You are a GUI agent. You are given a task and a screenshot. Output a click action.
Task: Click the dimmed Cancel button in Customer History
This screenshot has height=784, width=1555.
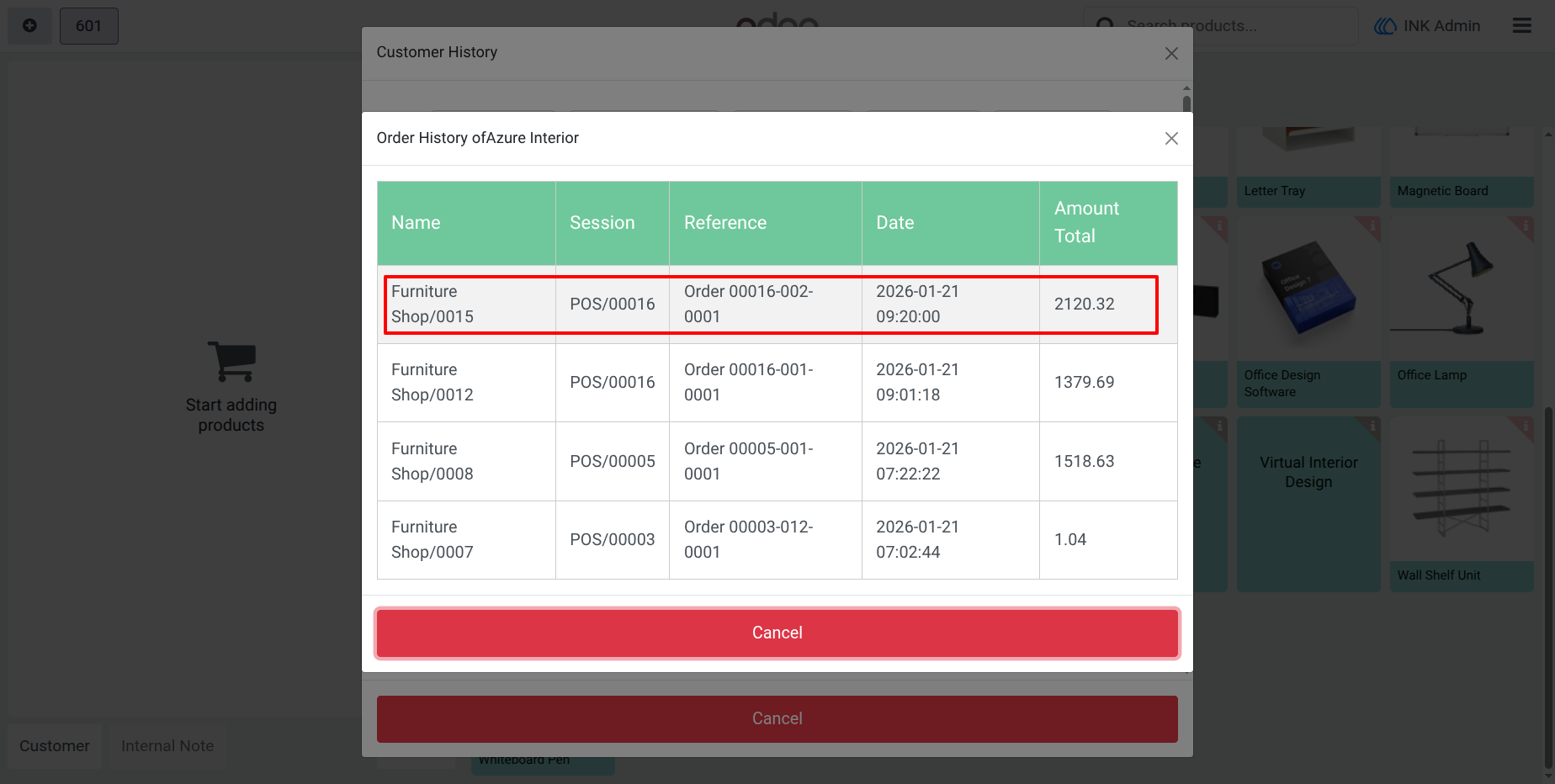point(777,718)
